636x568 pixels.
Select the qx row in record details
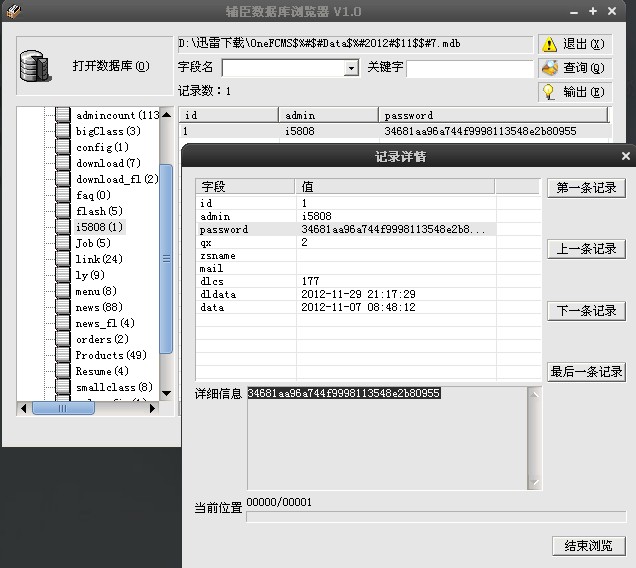tap(346, 242)
